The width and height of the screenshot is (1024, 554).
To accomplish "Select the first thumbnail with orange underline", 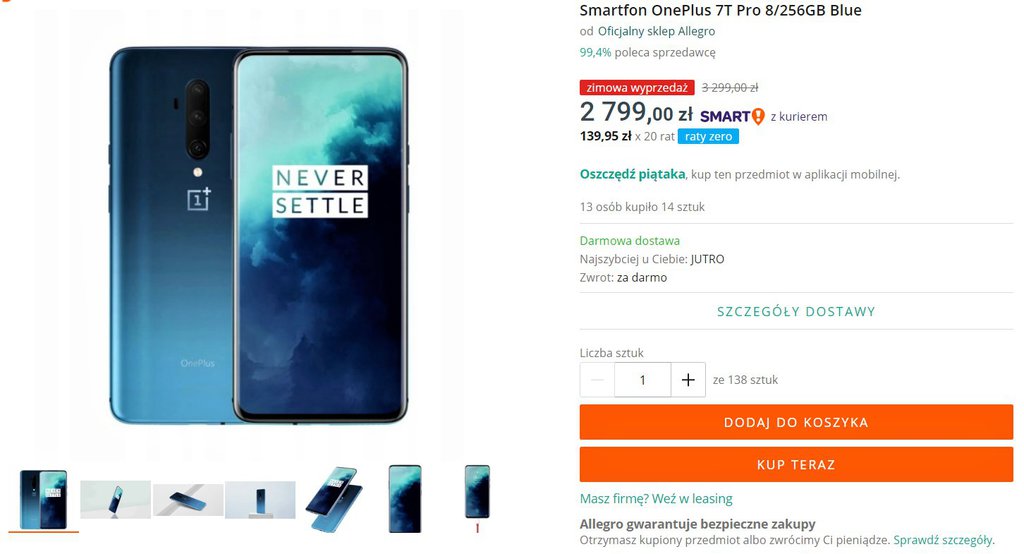I will [43, 499].
